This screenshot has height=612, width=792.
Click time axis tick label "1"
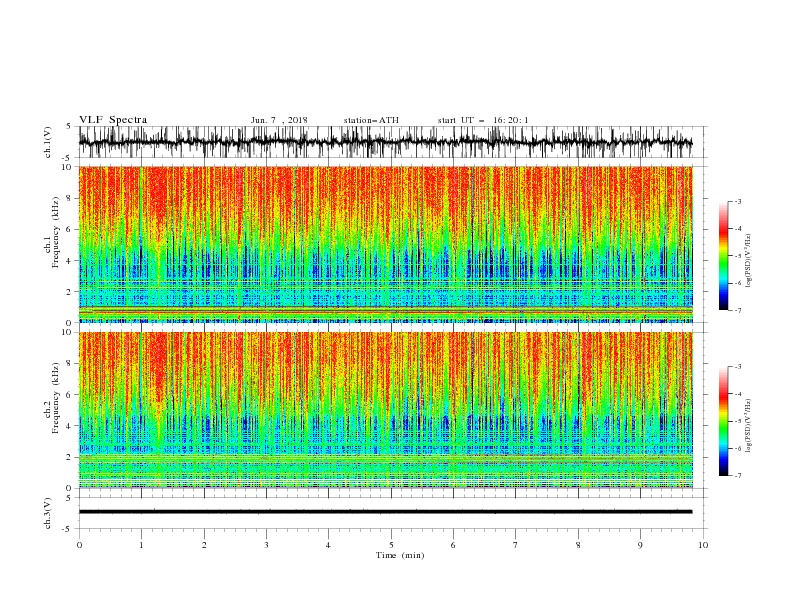pos(141,545)
